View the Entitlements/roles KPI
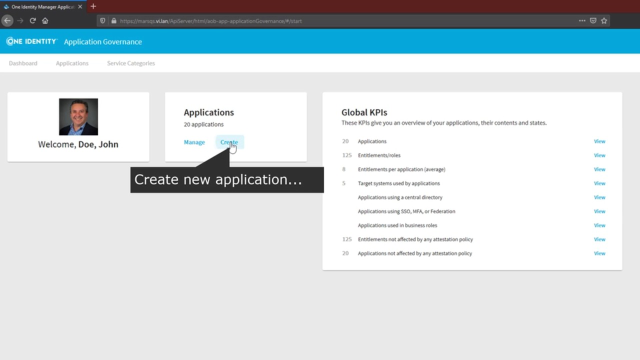The width and height of the screenshot is (640, 360). [600, 155]
